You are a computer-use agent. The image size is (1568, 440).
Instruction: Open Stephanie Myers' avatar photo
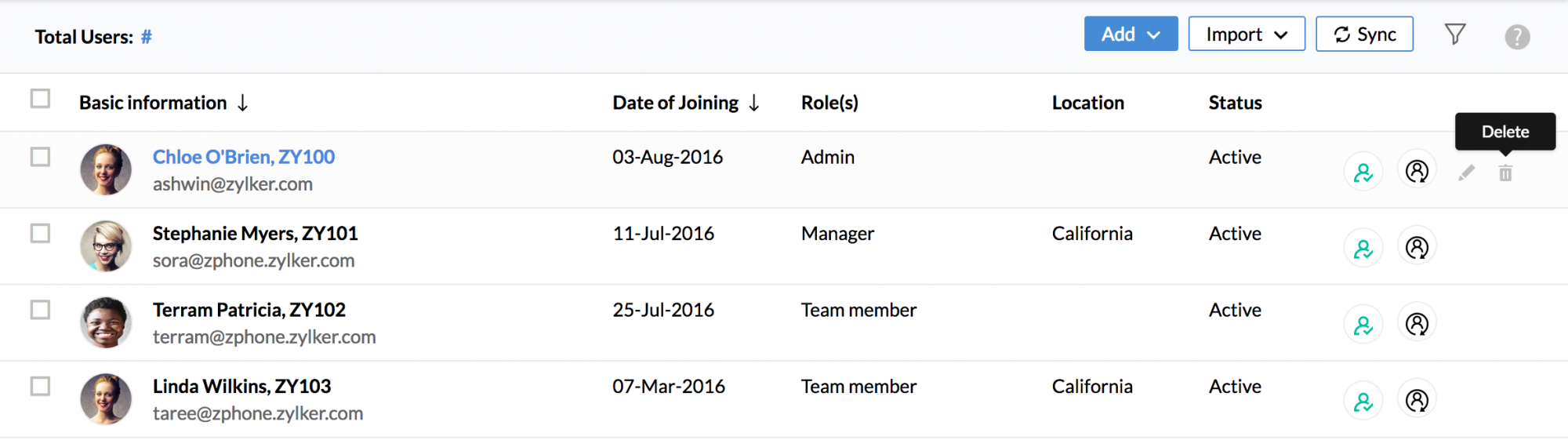click(106, 245)
